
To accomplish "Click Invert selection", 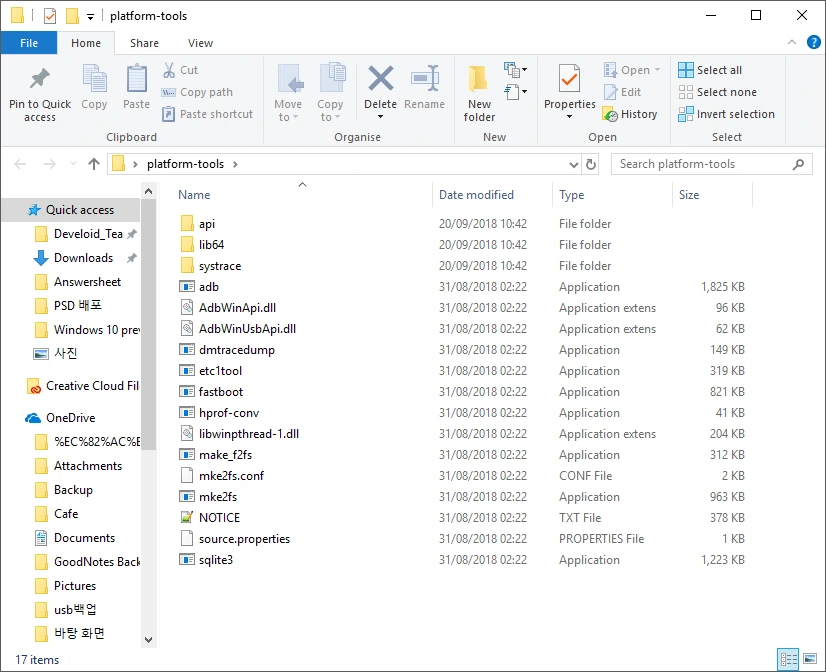I will [726, 114].
